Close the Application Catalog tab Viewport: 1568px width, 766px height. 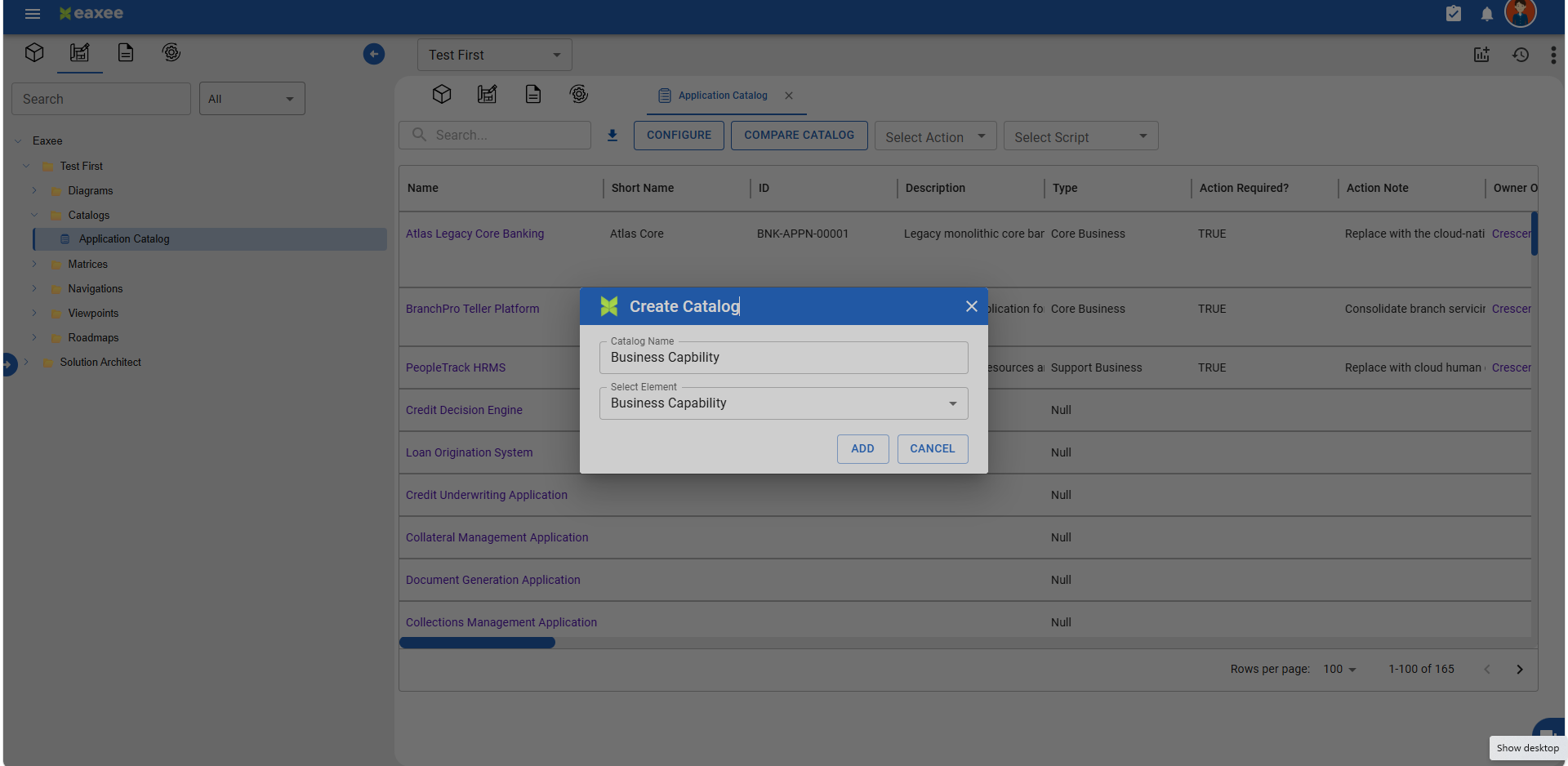click(789, 96)
